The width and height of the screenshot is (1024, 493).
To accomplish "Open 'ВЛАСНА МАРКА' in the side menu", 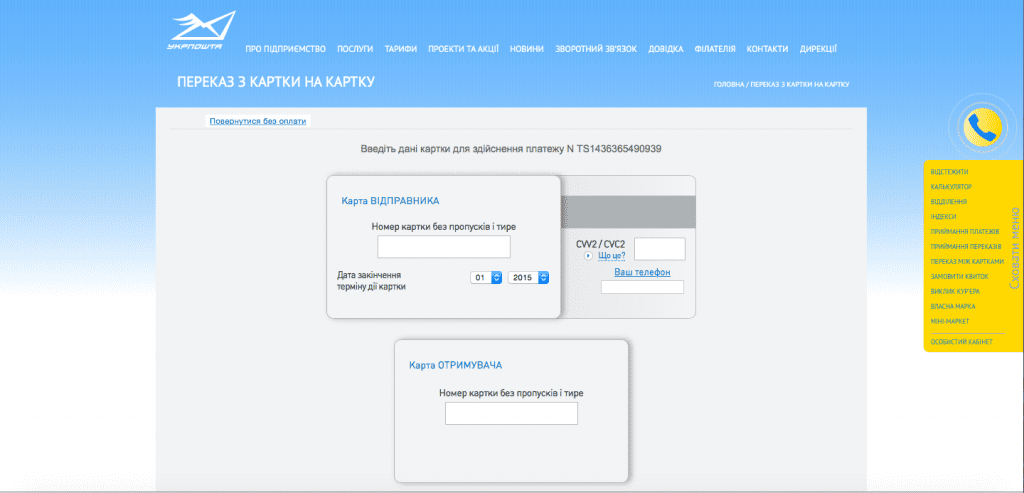I will (x=953, y=306).
